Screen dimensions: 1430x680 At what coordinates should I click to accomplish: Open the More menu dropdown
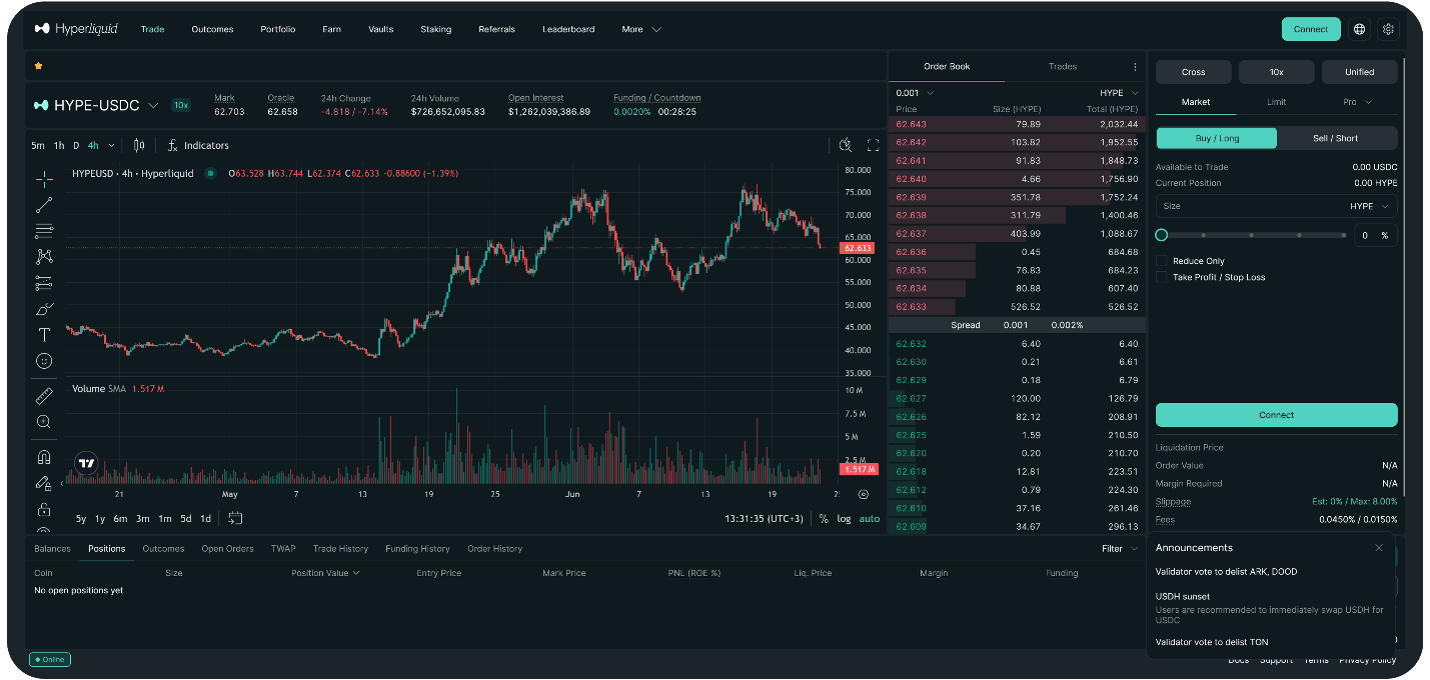click(x=641, y=29)
